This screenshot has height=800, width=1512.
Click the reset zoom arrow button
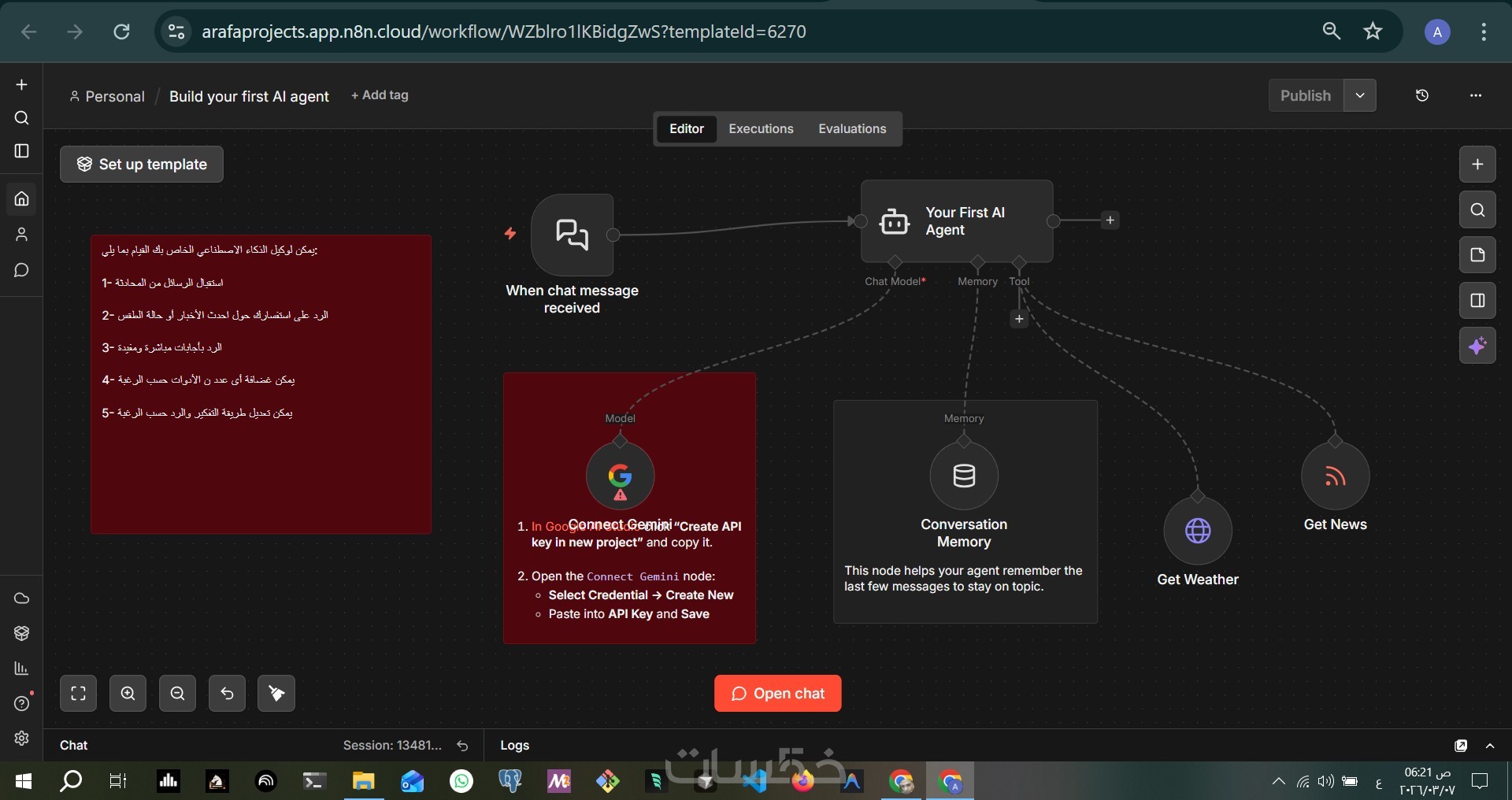coord(227,694)
